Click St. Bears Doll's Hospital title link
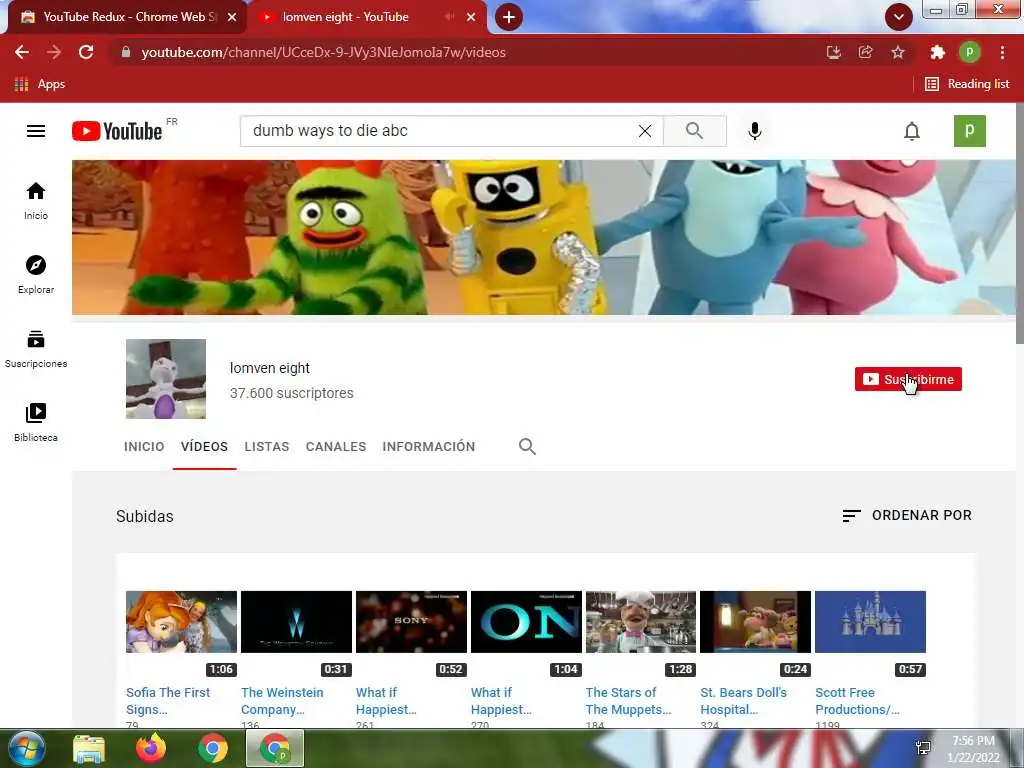Screen dimensions: 1024x768 pos(743,701)
